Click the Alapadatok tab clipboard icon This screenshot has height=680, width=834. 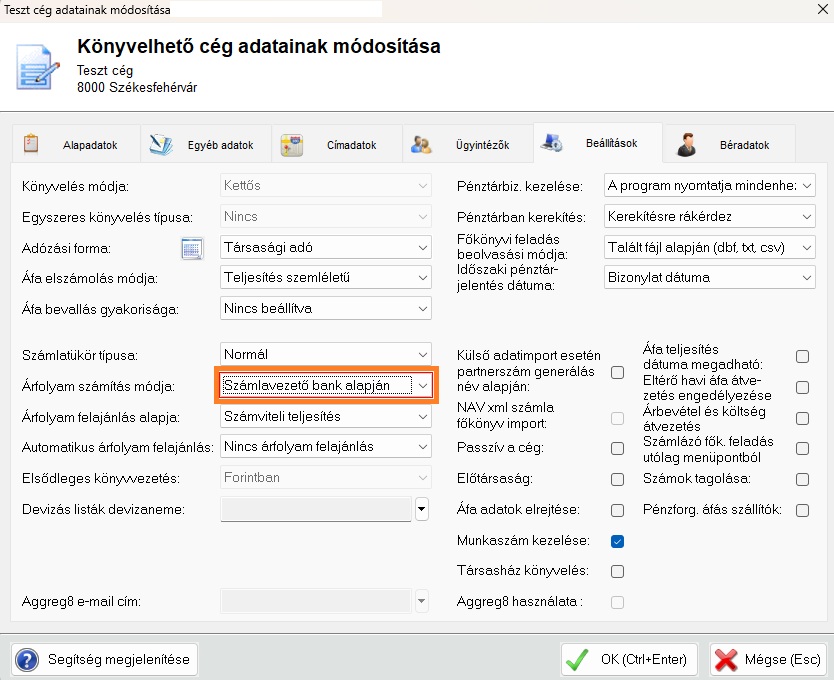pos(31,144)
